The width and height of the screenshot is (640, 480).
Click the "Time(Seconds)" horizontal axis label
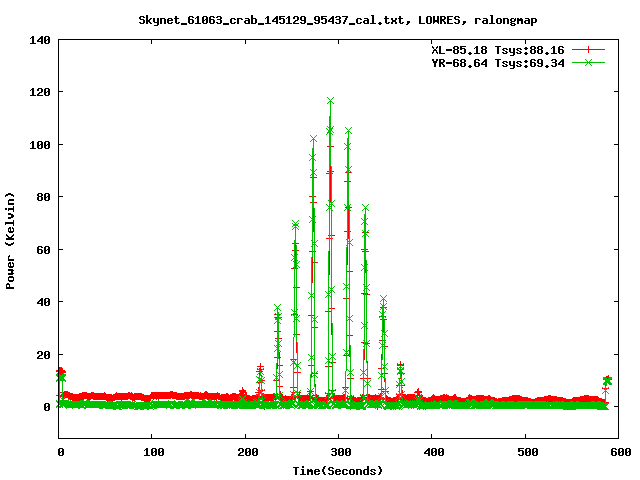pos(339,470)
